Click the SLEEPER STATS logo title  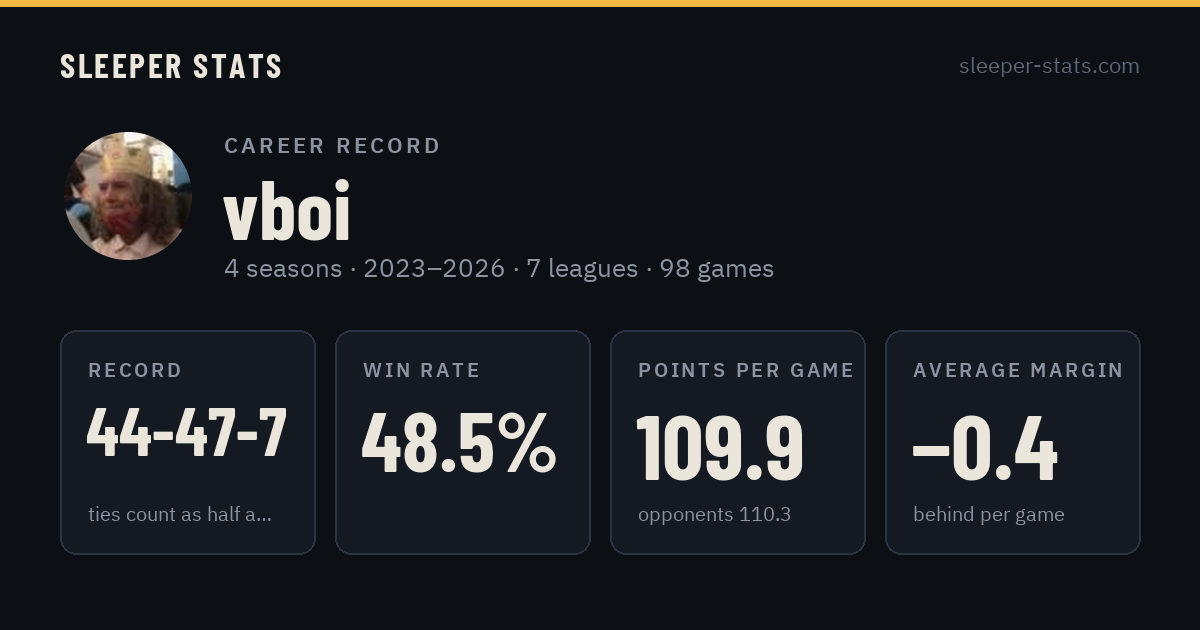coord(171,66)
